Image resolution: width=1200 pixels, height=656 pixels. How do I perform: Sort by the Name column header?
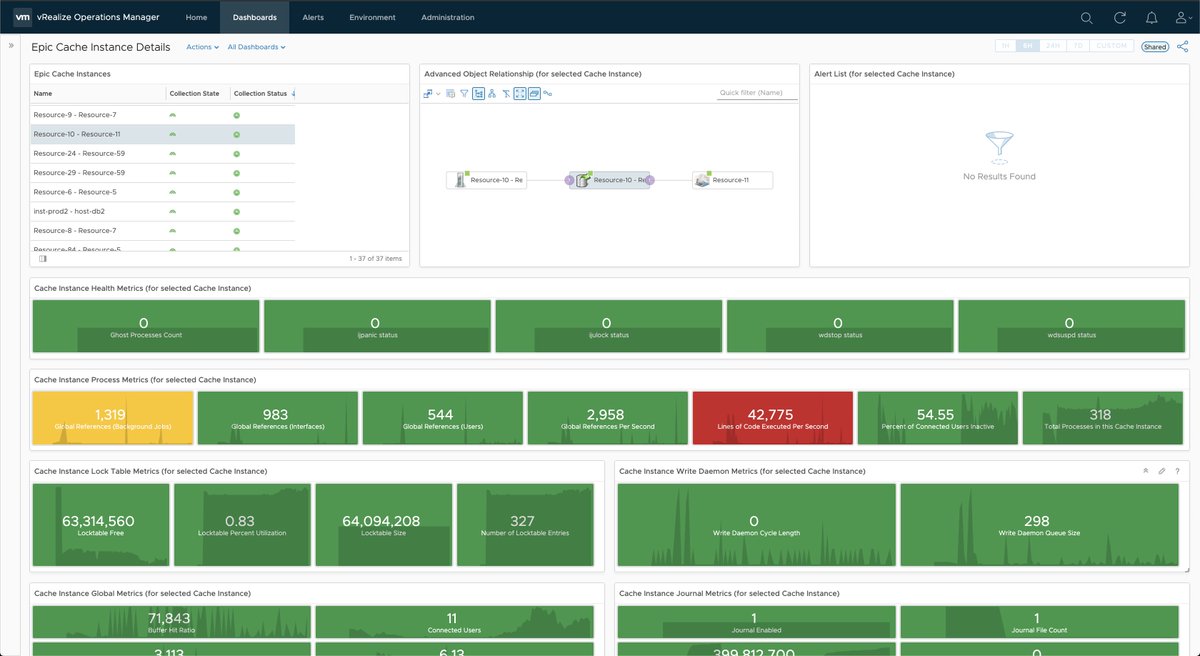coord(98,93)
